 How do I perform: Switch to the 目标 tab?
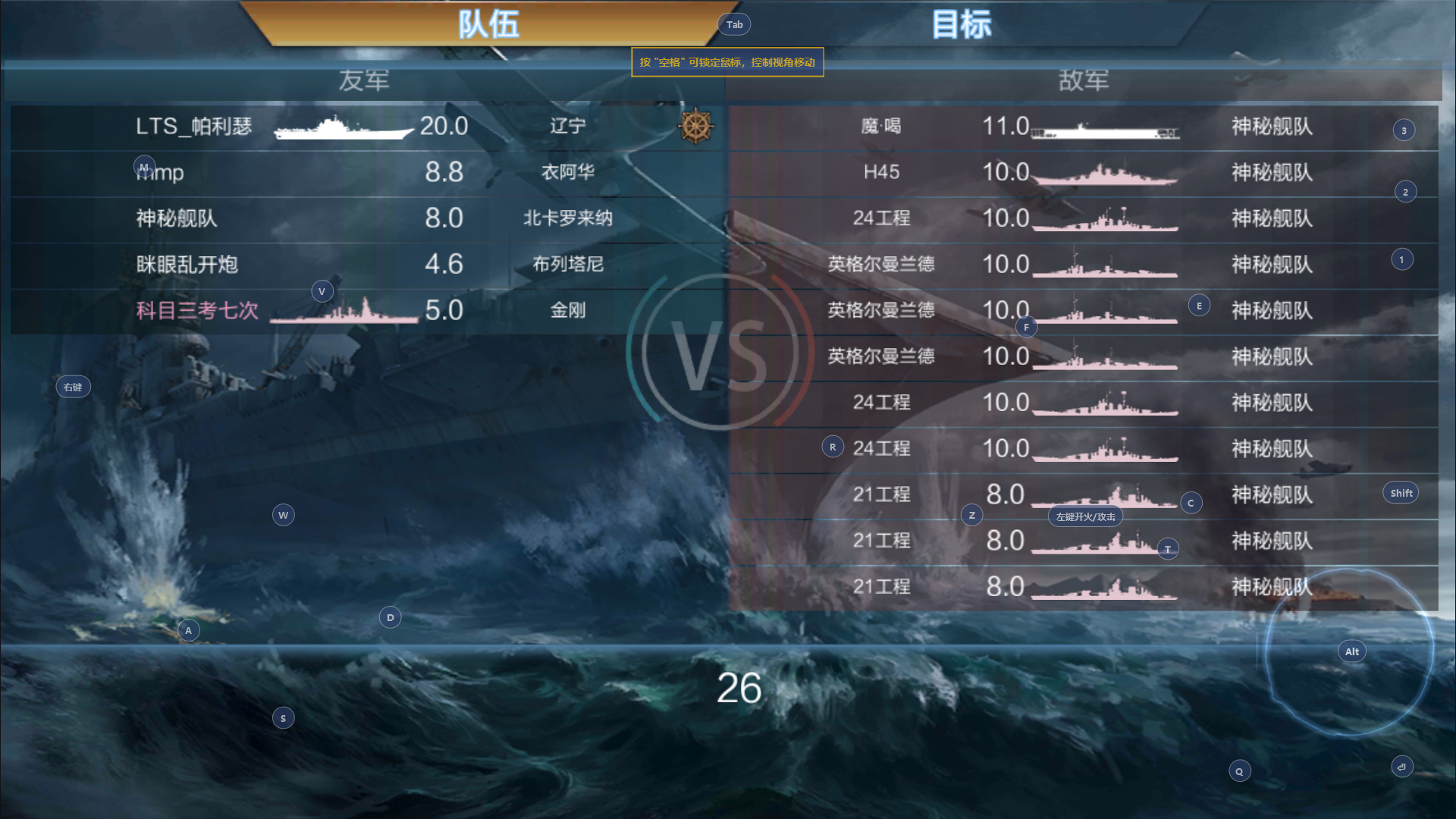[961, 24]
